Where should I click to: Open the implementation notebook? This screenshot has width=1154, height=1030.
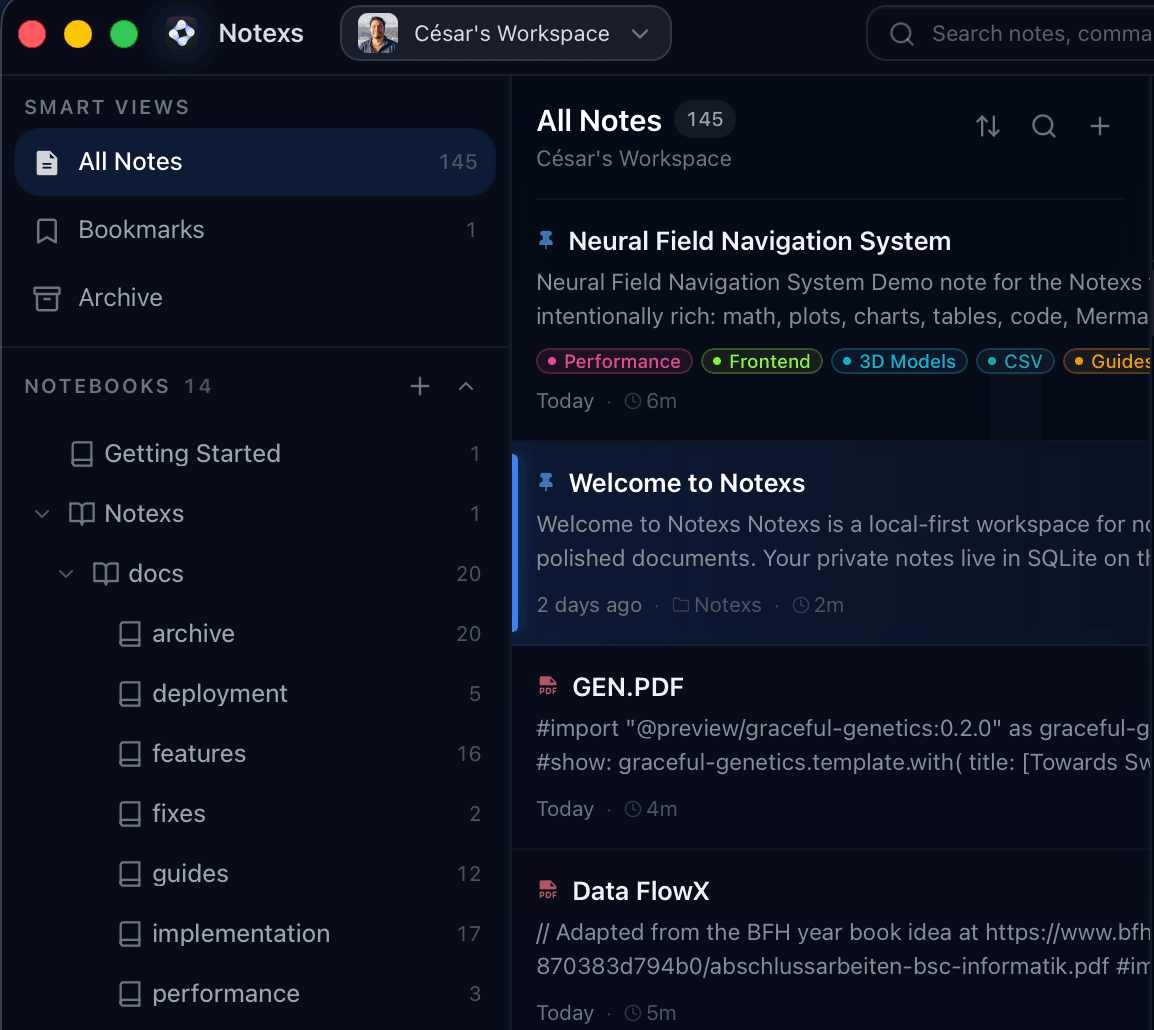[x=255, y=934]
